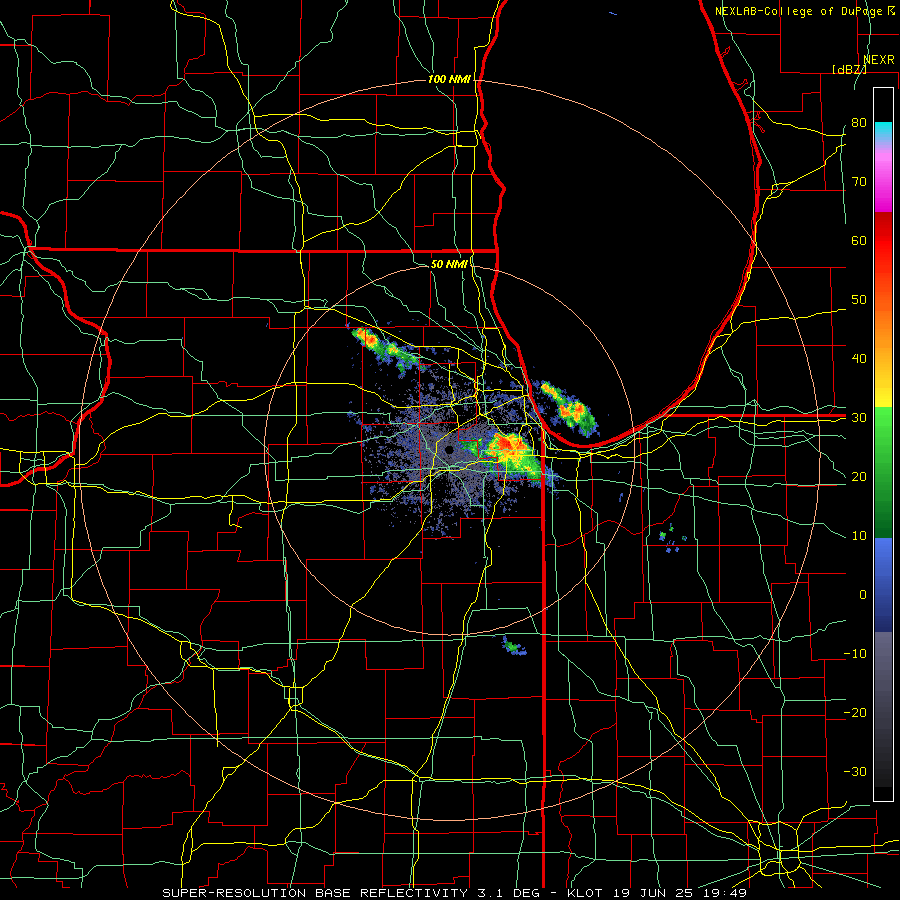Click the 40 value on the dBZ scale

point(859,358)
